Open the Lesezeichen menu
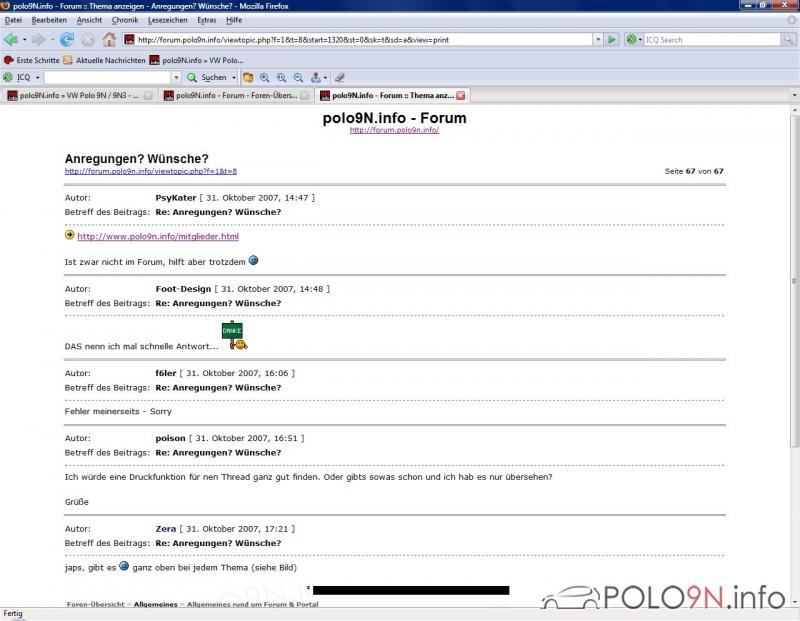 [167, 20]
